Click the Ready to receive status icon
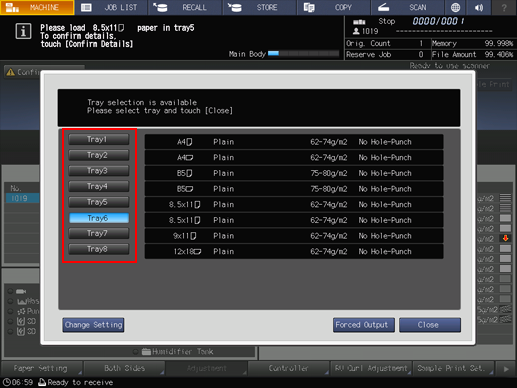The image size is (517, 388). coord(42,382)
